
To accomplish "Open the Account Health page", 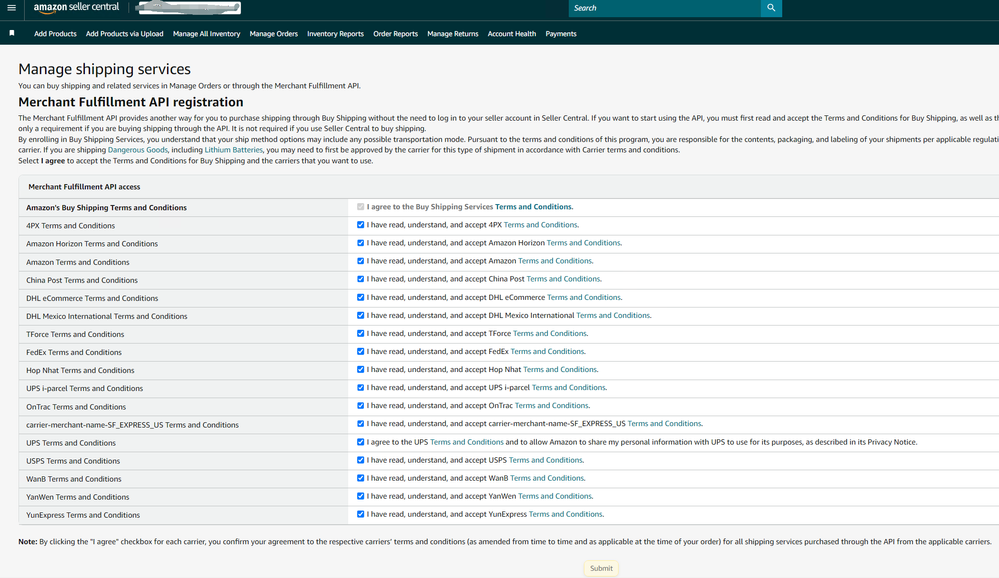I will [511, 34].
